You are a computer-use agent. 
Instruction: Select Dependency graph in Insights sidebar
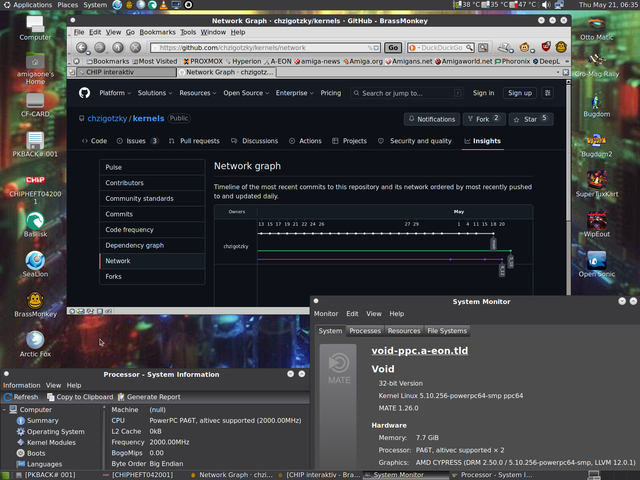152,245
